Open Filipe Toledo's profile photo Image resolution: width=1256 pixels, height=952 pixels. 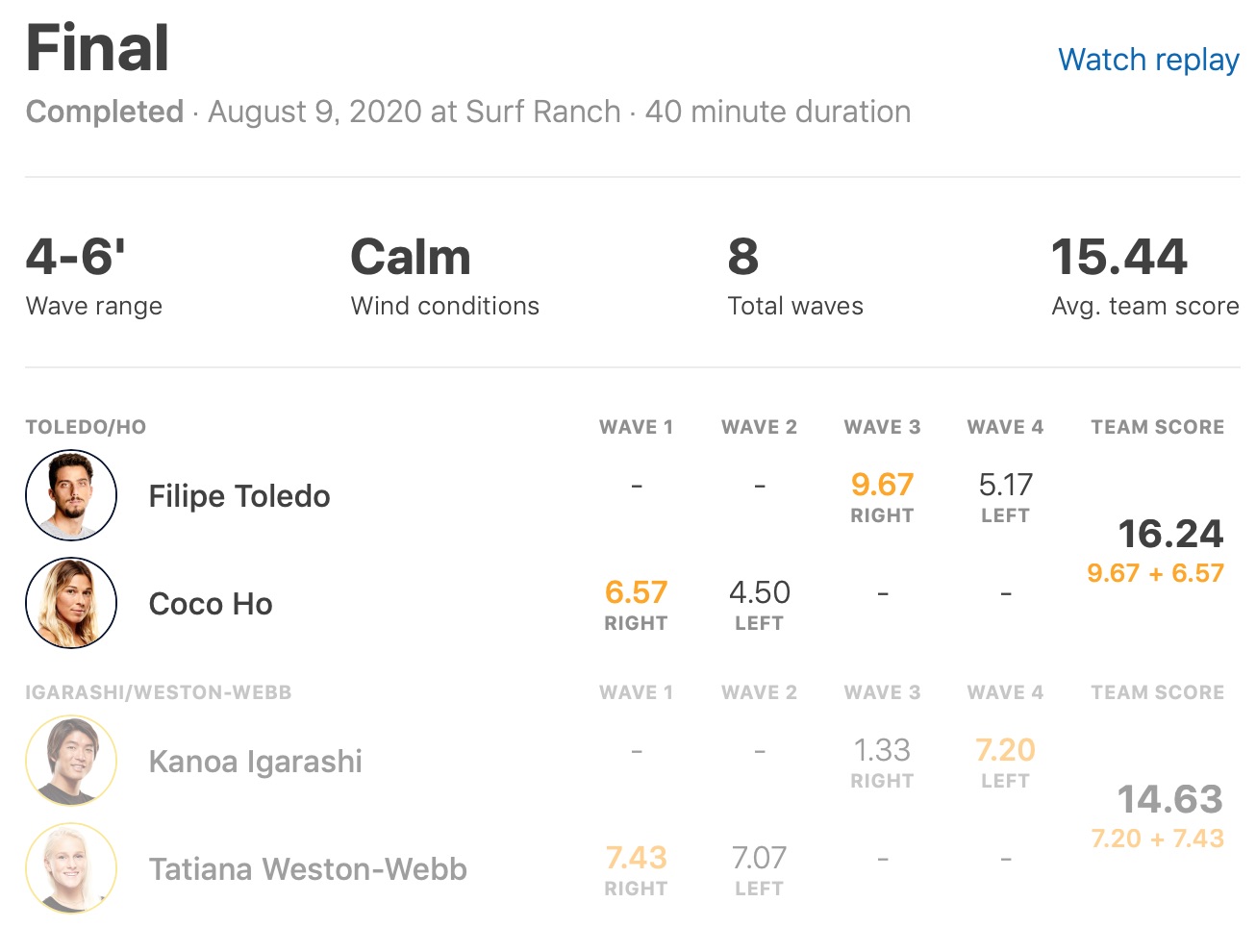[x=71, y=495]
